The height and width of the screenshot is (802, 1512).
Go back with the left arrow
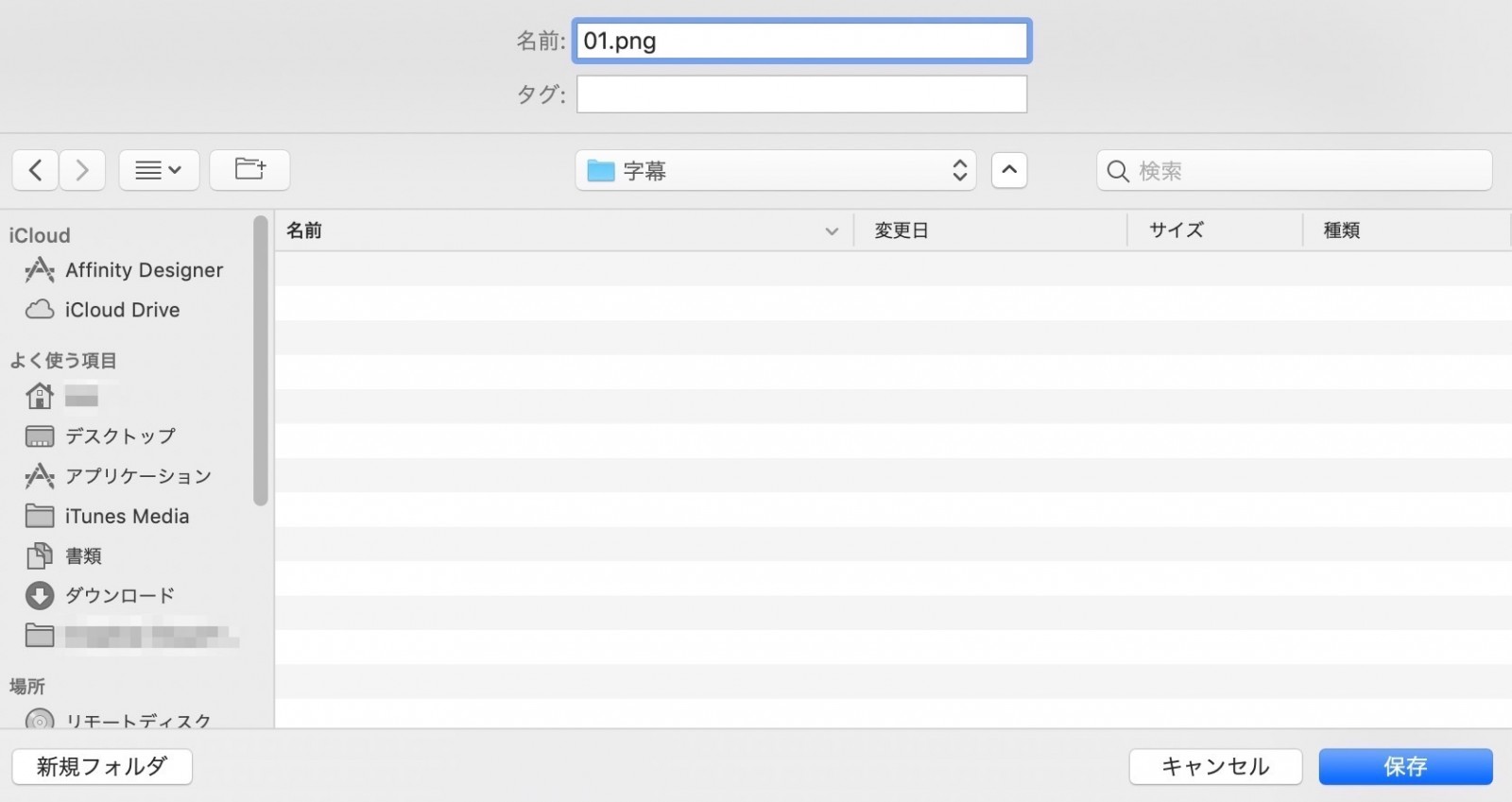point(36,170)
